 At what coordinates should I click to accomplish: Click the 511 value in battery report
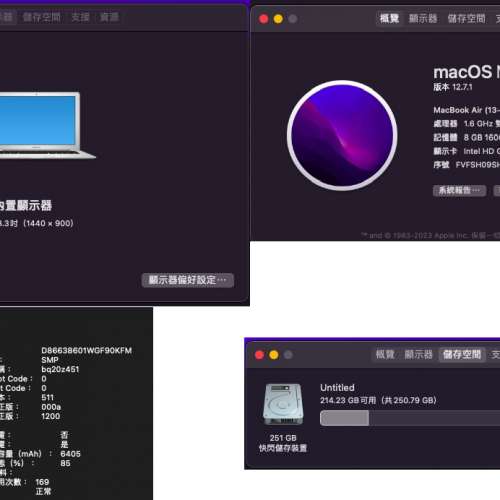coord(47,397)
